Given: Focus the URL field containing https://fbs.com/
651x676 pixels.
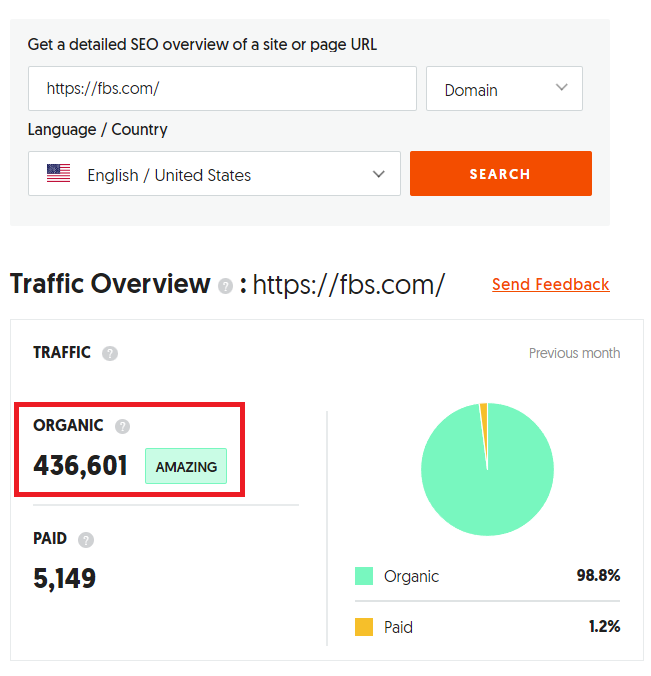Looking at the screenshot, I should (x=222, y=89).
